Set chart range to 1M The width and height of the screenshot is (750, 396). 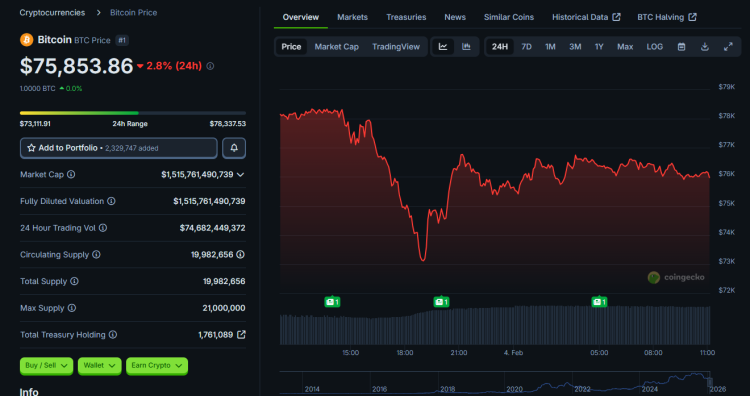click(551, 46)
